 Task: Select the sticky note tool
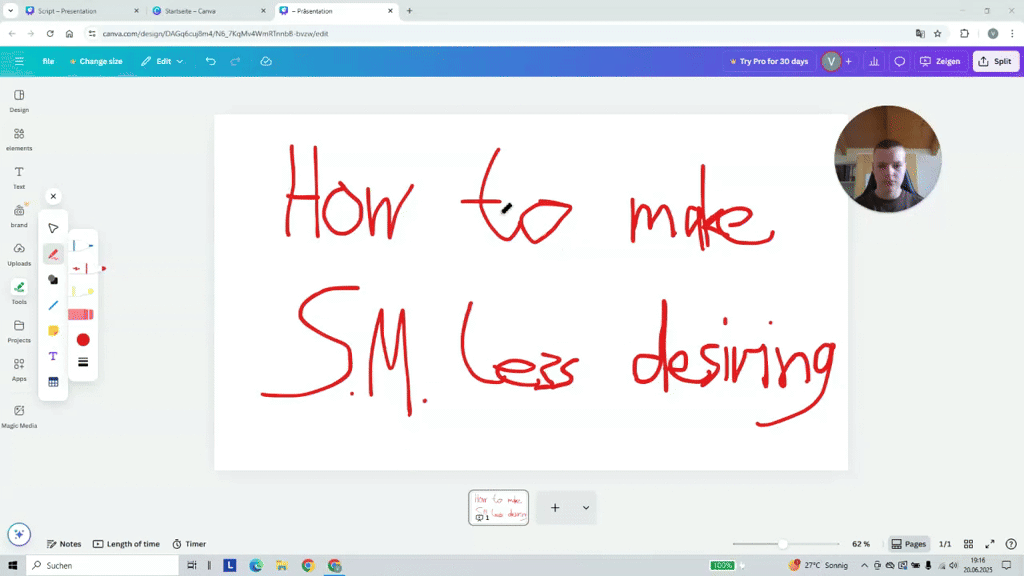[x=53, y=330]
